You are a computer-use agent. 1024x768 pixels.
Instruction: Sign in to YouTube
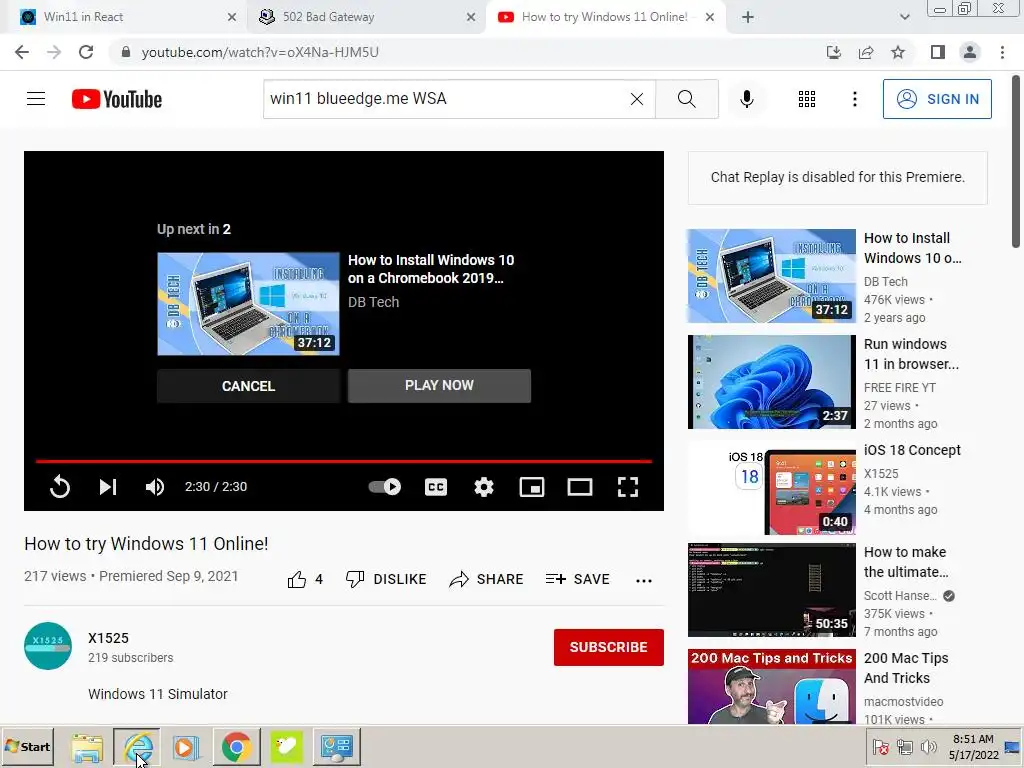tap(937, 99)
